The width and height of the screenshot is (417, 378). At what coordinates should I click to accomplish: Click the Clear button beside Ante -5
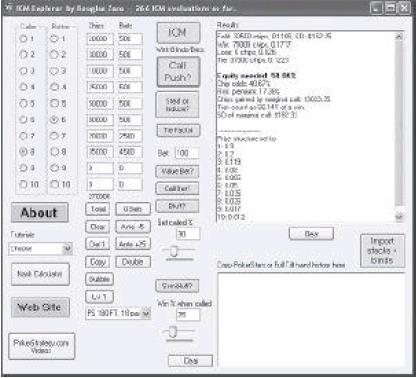99,227
